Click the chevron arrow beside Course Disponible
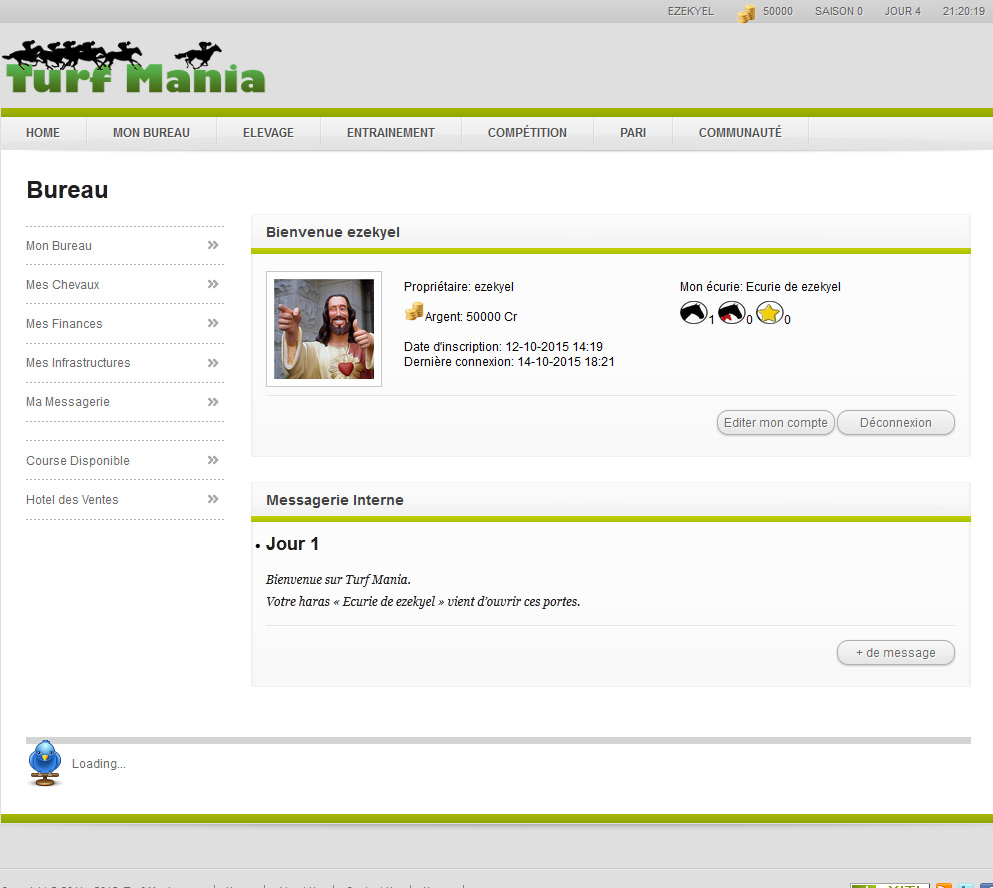The height and width of the screenshot is (888, 993). (x=213, y=460)
